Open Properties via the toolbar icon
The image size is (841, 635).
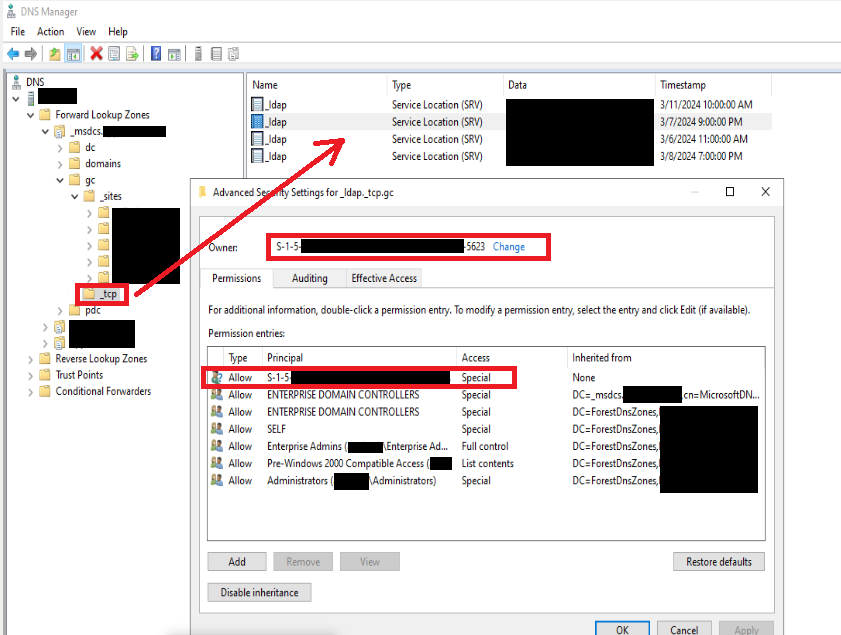(114, 54)
